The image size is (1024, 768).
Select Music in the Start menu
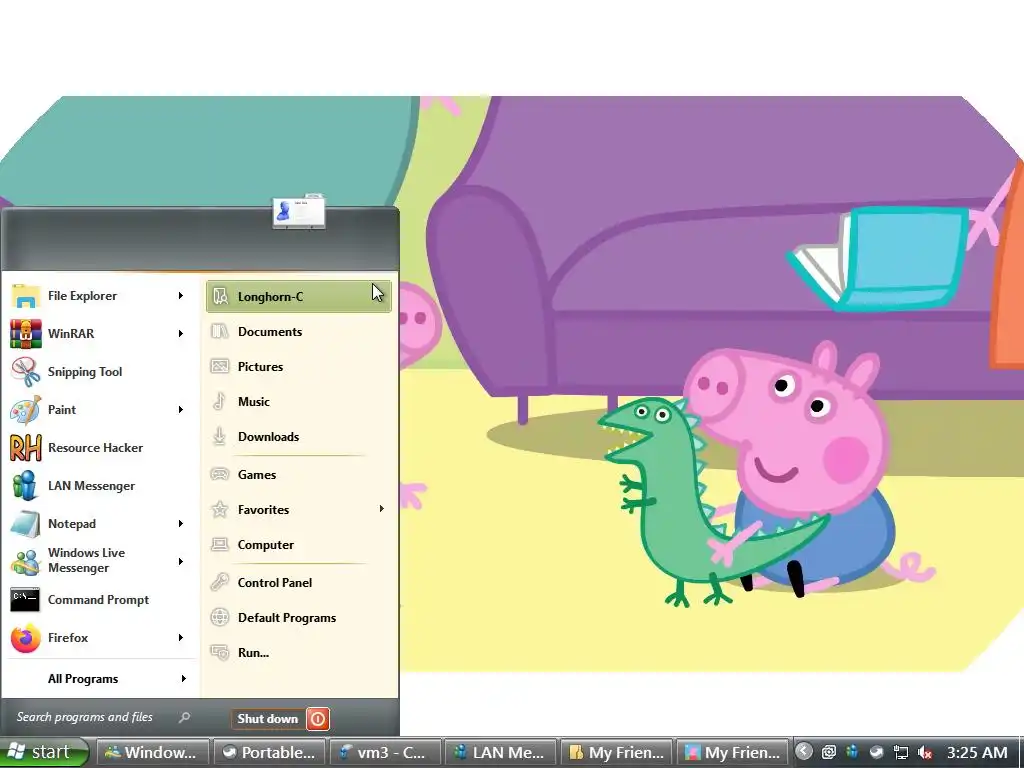298,402
